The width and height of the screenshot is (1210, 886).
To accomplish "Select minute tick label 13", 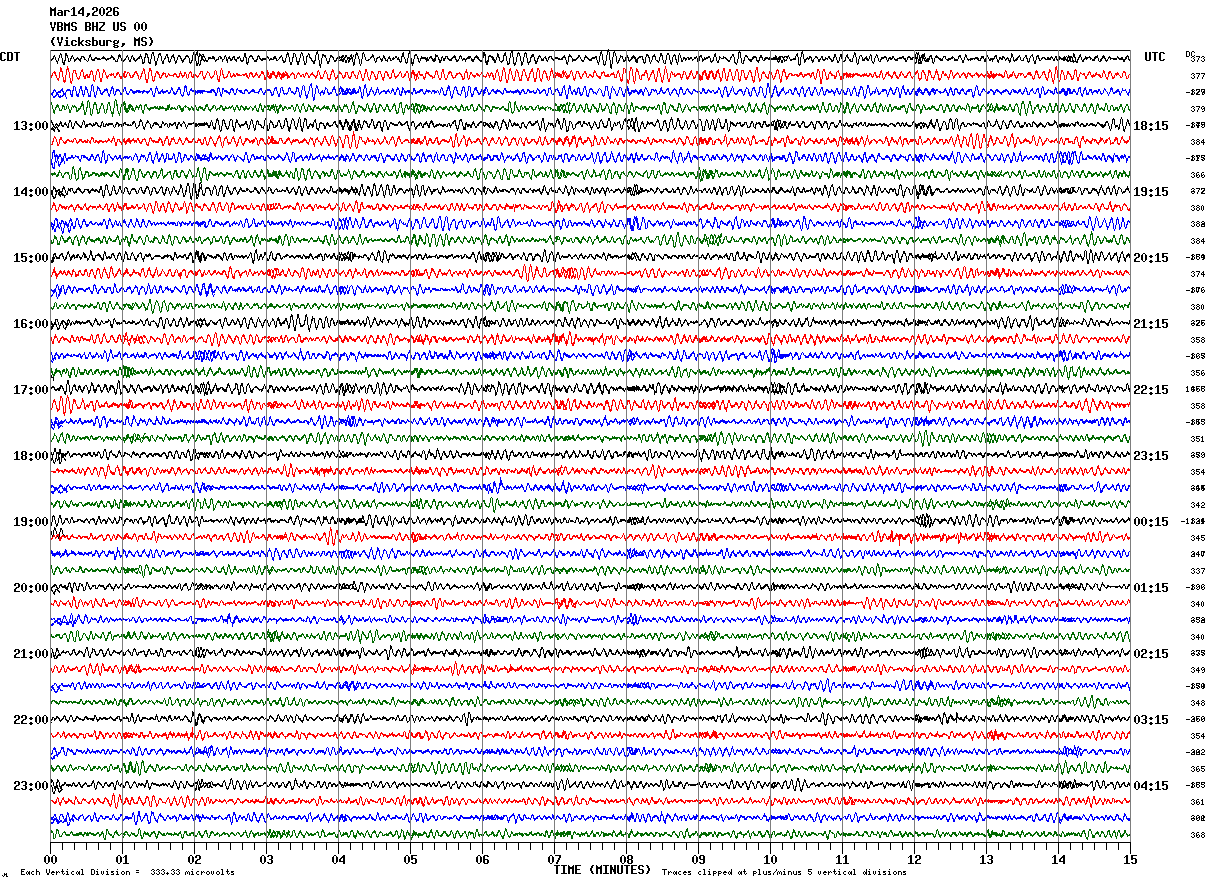I will [986, 859].
